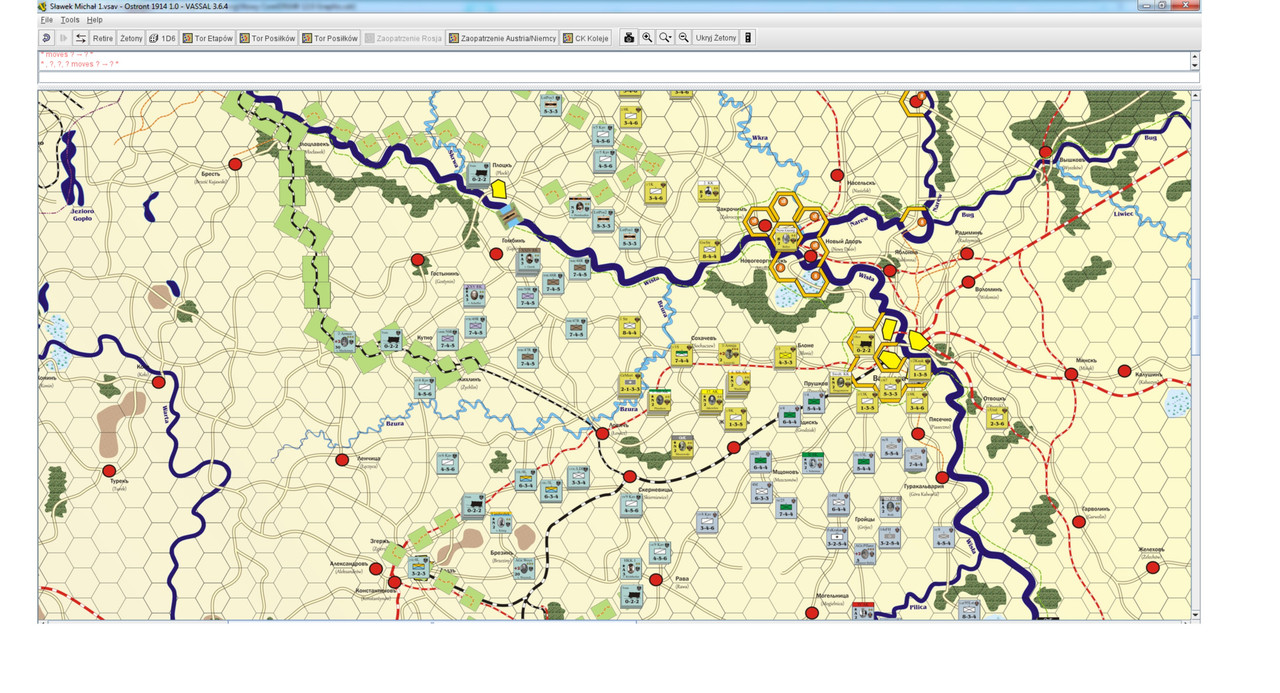Open Zaopatrzenie Austria/Niemcy supply window
Viewport: 1280px width, 693px height.
click(x=502, y=38)
